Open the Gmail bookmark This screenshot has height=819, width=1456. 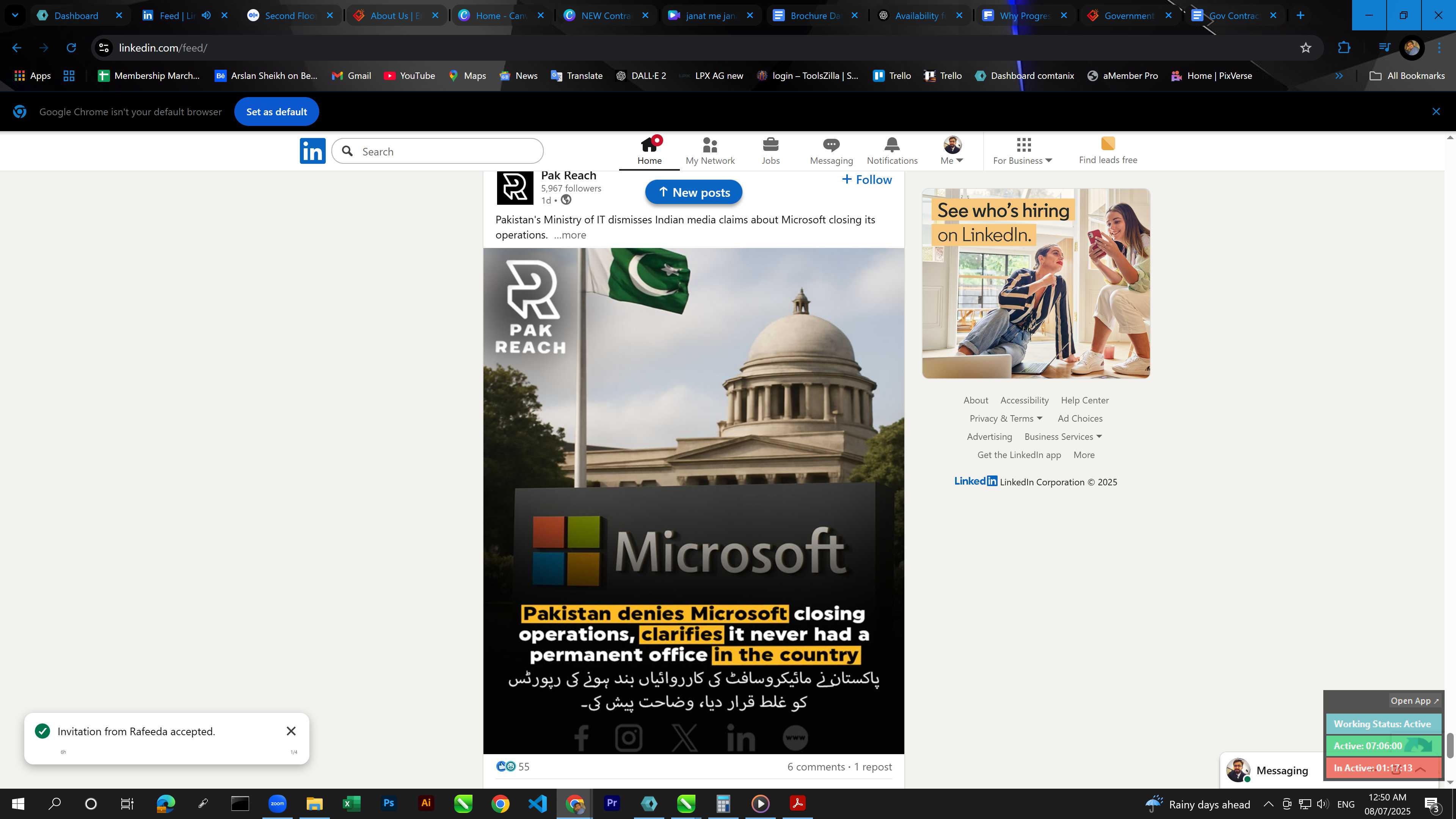pyautogui.click(x=351, y=76)
